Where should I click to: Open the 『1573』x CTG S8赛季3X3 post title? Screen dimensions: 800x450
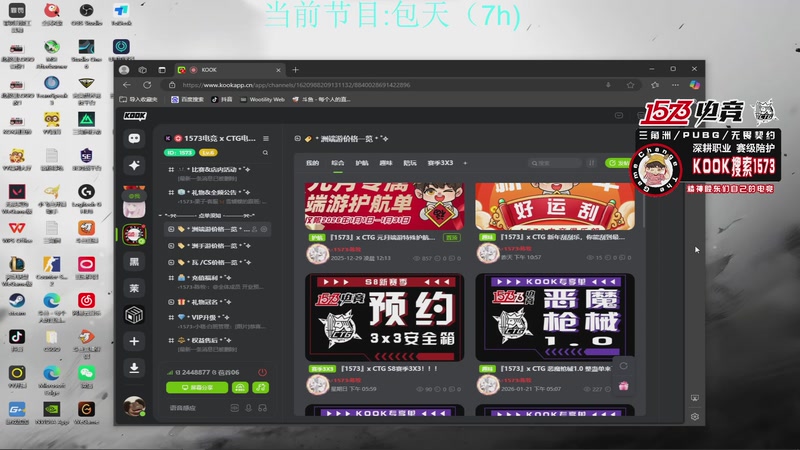389,368
